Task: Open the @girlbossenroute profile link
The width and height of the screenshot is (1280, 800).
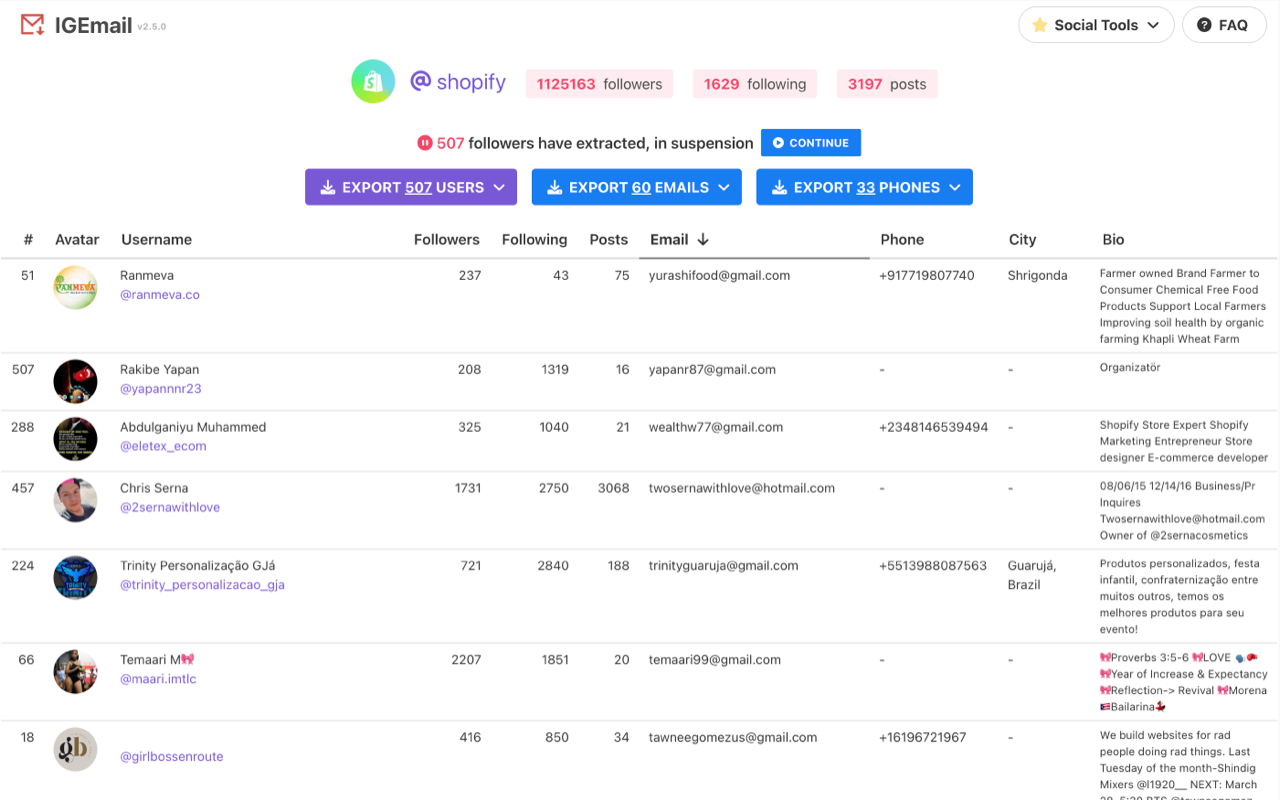Action: point(171,757)
